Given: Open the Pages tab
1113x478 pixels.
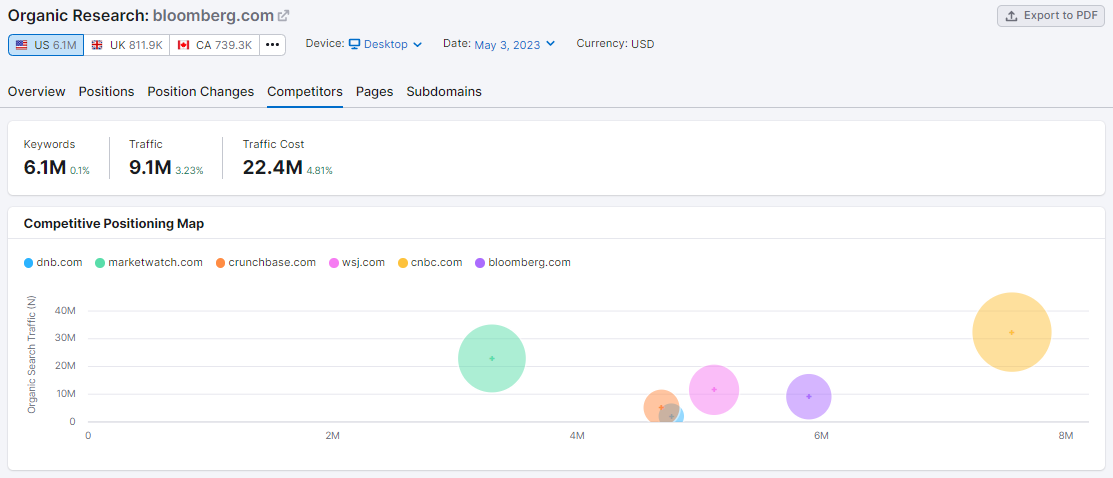Looking at the screenshot, I should tap(374, 91).
